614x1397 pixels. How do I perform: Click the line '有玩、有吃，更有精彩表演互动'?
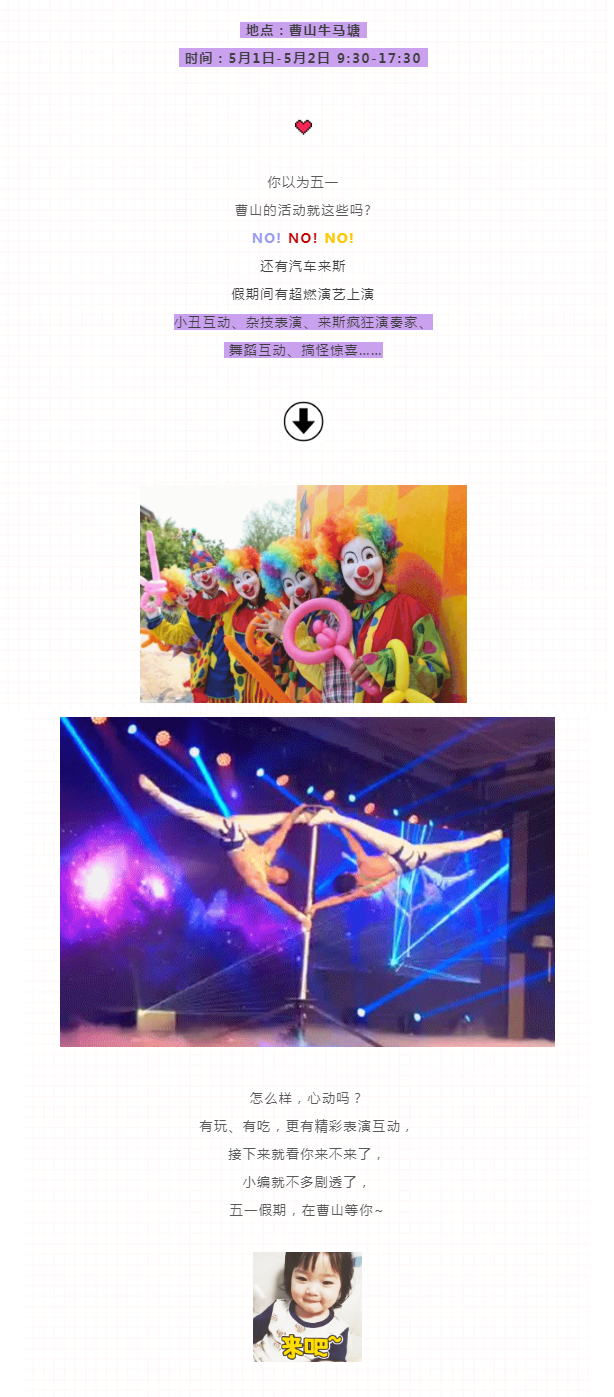(306, 1126)
